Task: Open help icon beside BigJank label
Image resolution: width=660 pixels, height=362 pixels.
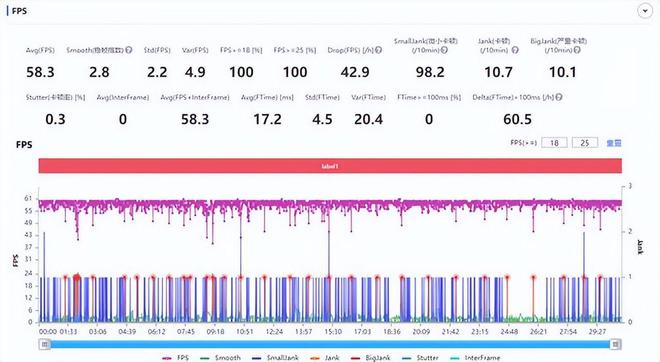Action: point(577,50)
